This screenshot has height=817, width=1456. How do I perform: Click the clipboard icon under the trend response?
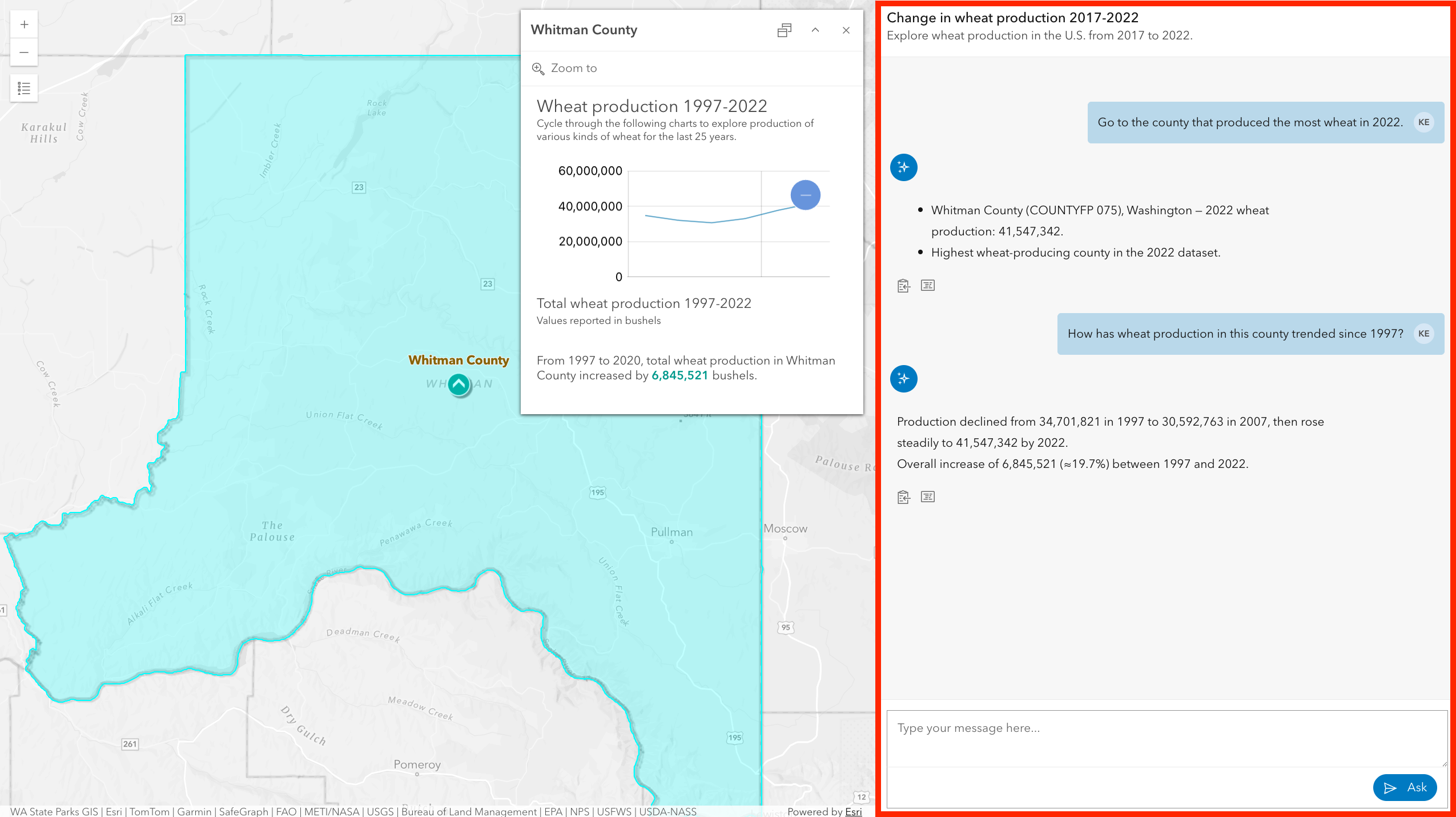903,496
